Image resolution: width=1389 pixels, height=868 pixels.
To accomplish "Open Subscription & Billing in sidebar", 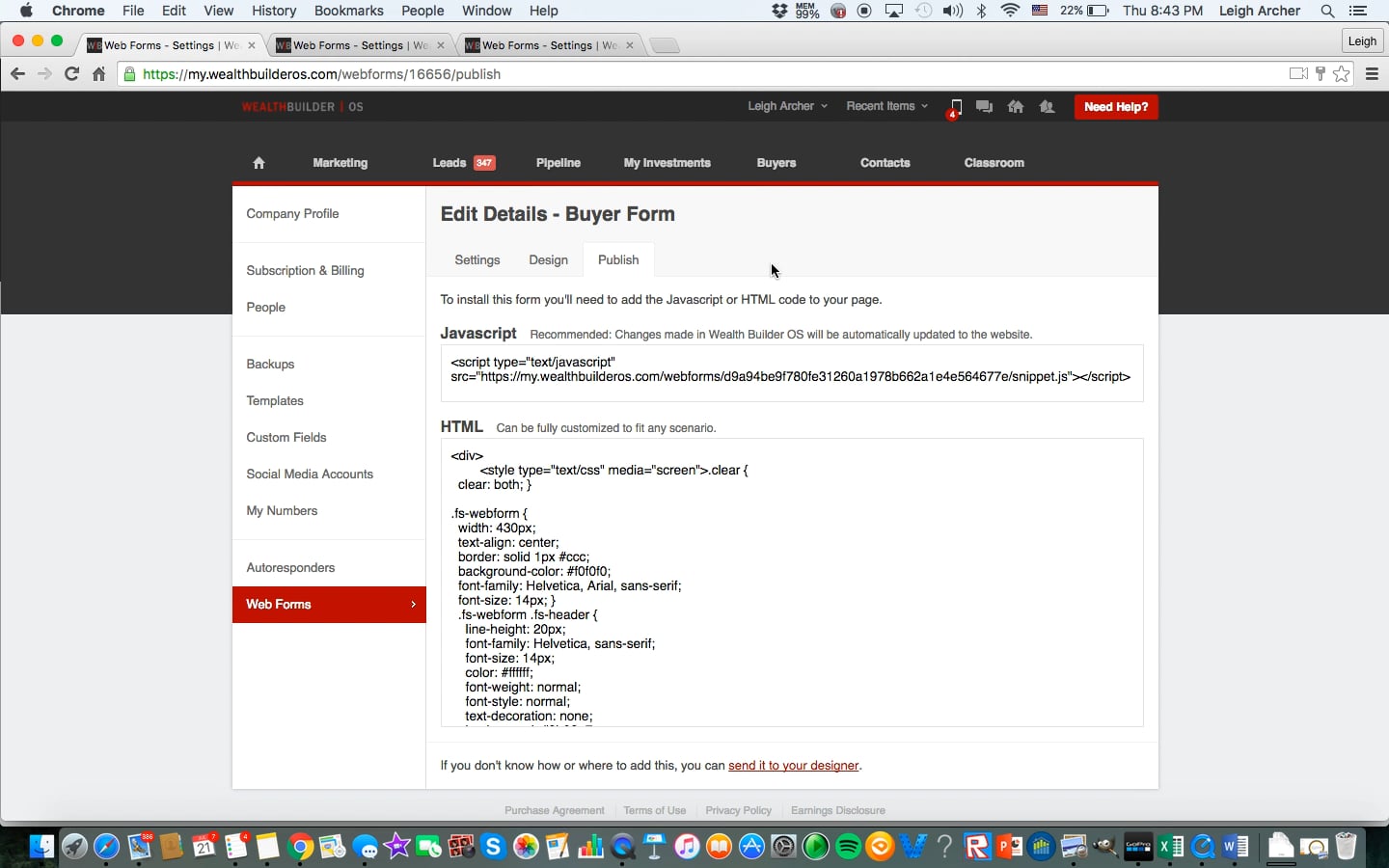I will tap(305, 271).
